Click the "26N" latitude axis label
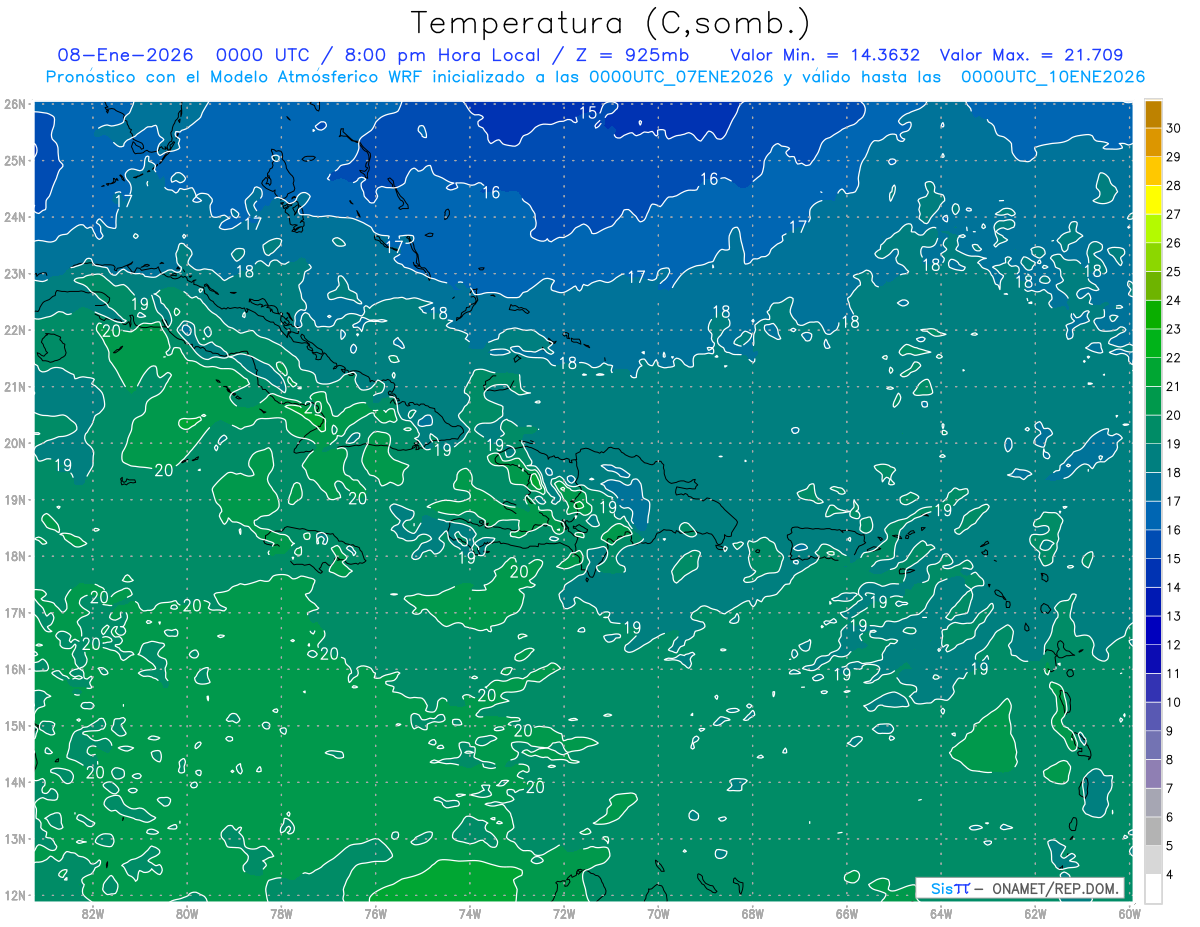1200x927 pixels. [15, 104]
